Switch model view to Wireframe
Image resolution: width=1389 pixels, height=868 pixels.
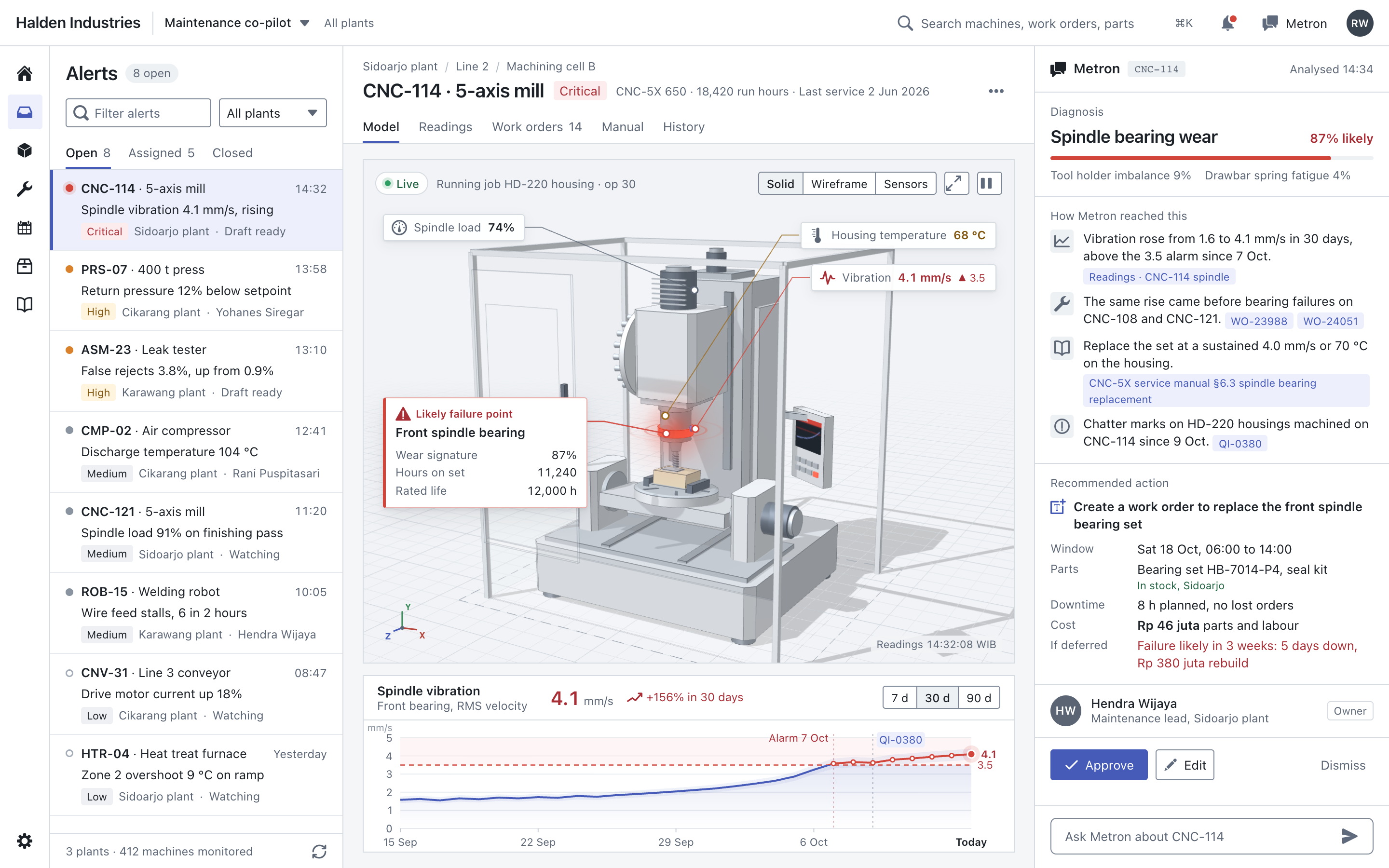839,184
